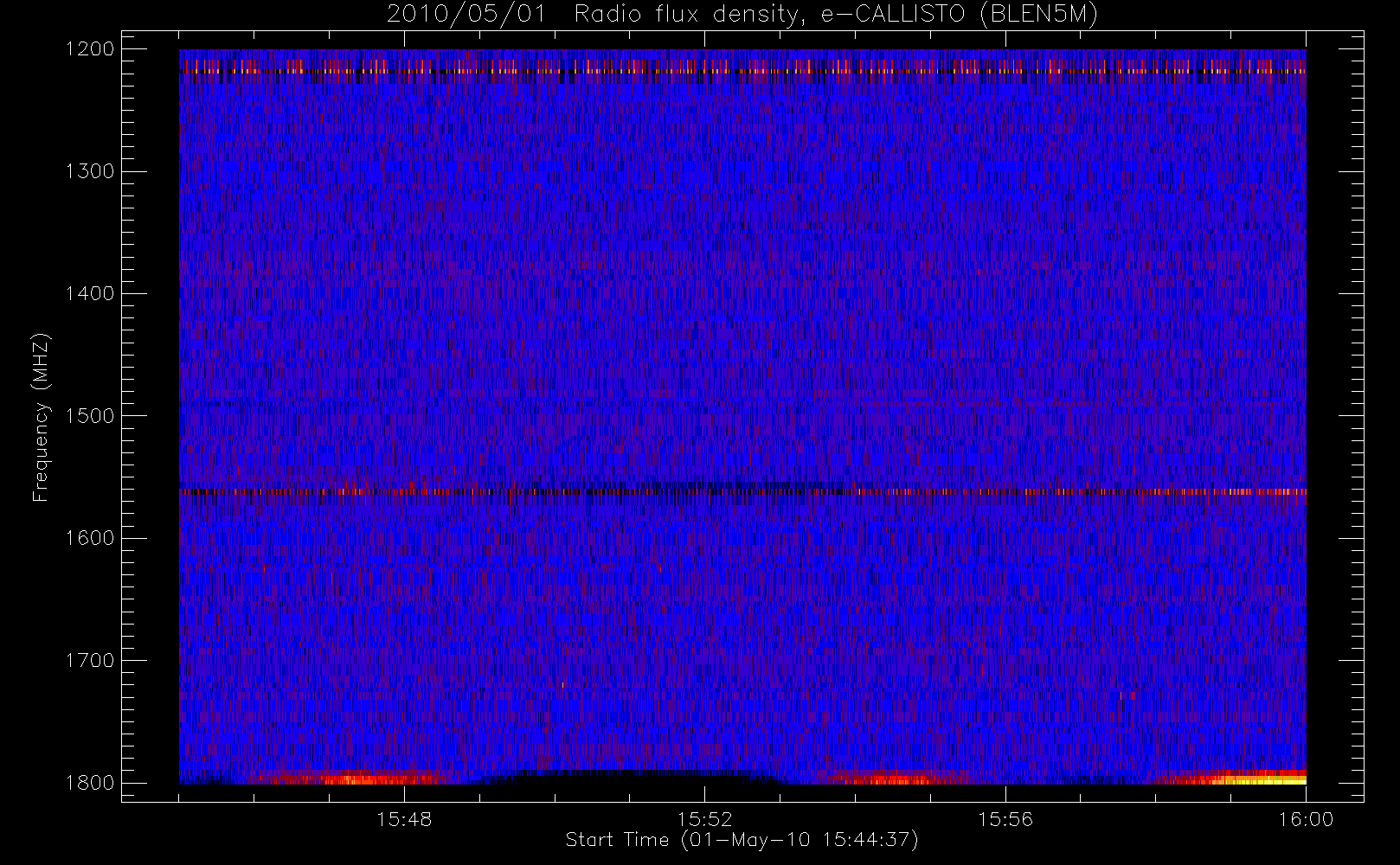Click the 15:48 time tick label
This screenshot has height=865, width=1400.
pyautogui.click(x=404, y=819)
